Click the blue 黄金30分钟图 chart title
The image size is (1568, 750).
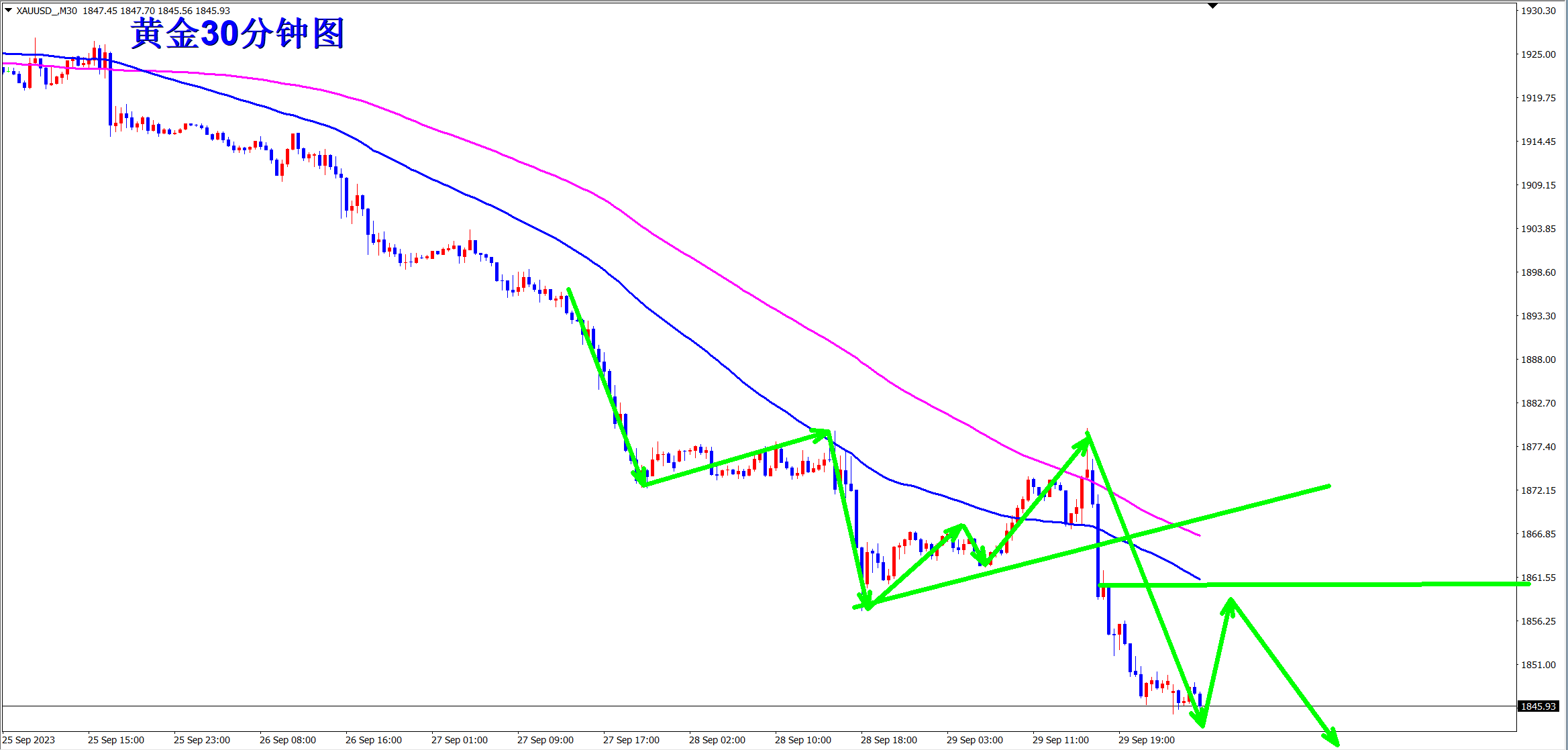[238, 34]
